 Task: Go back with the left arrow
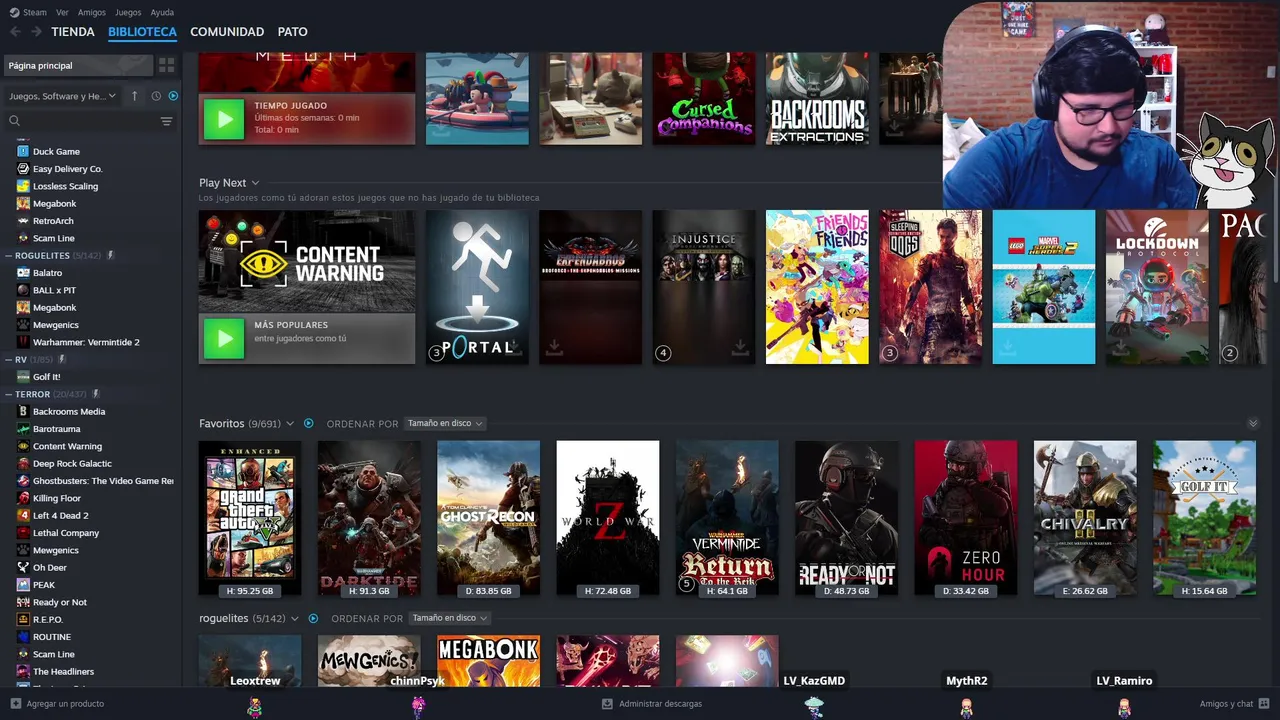[15, 32]
